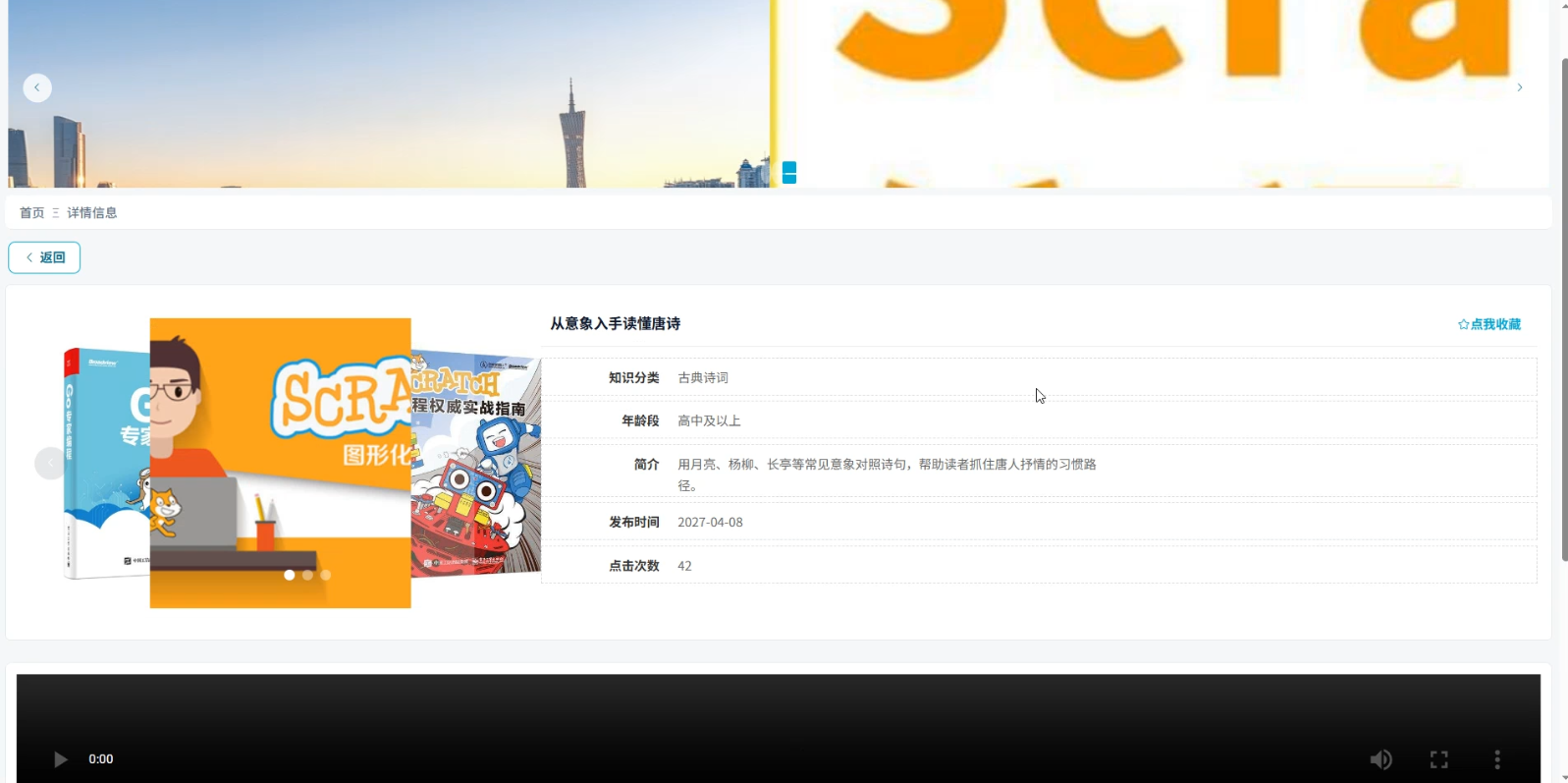1568x783 pixels.
Task: Click the 简介 label
Action: [646, 464]
